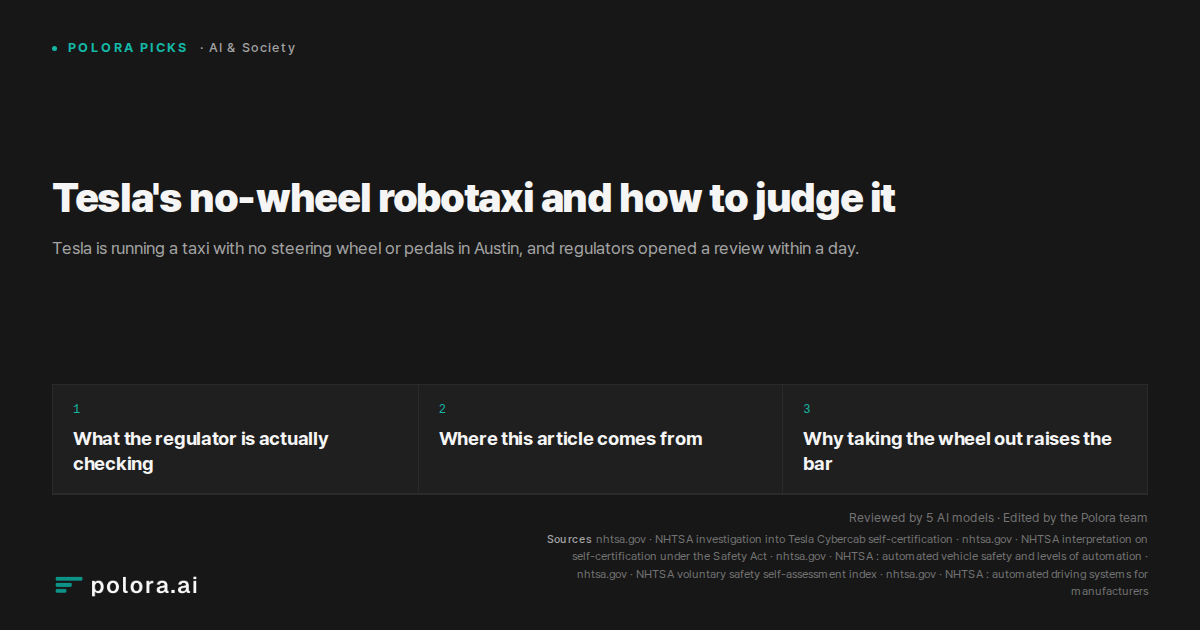
Task: Open card 'Why taking the wheel out raises the bar'
Action: (x=965, y=439)
